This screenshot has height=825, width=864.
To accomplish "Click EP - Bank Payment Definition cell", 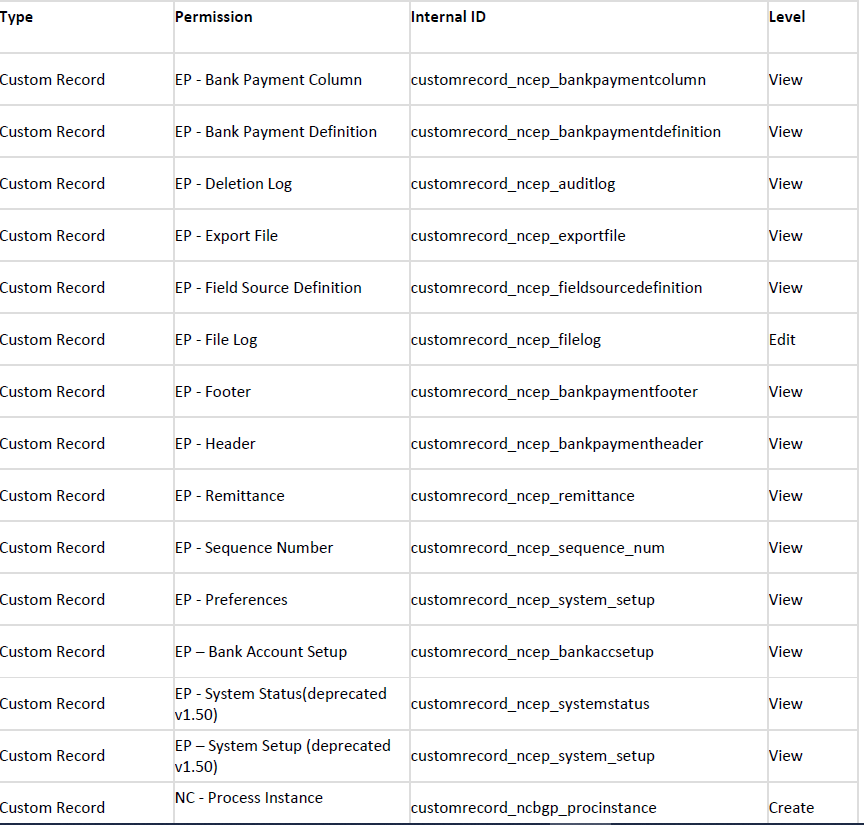I will [x=275, y=132].
